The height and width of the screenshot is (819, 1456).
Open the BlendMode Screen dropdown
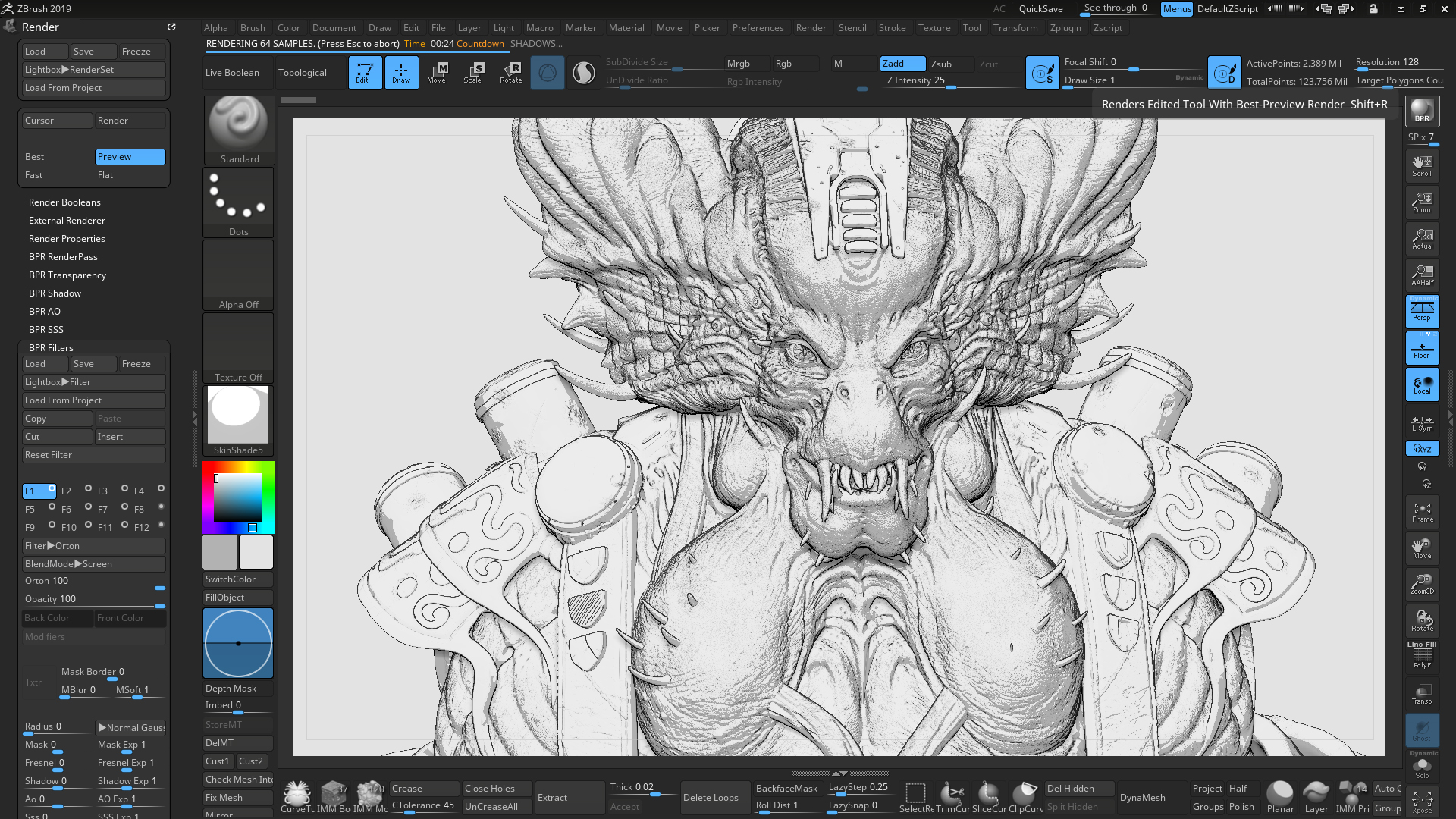pyautogui.click(x=94, y=564)
